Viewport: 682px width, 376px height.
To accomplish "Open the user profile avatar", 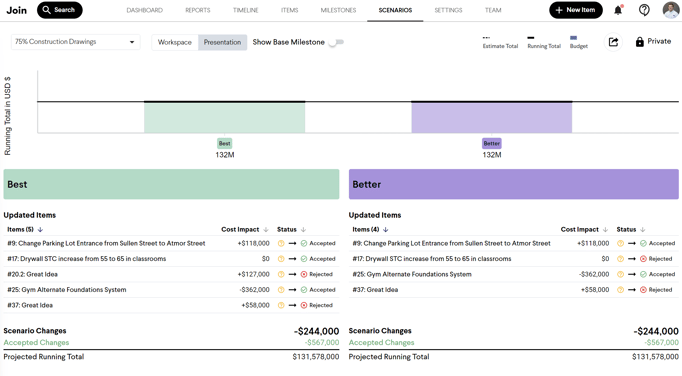I will 671,10.
